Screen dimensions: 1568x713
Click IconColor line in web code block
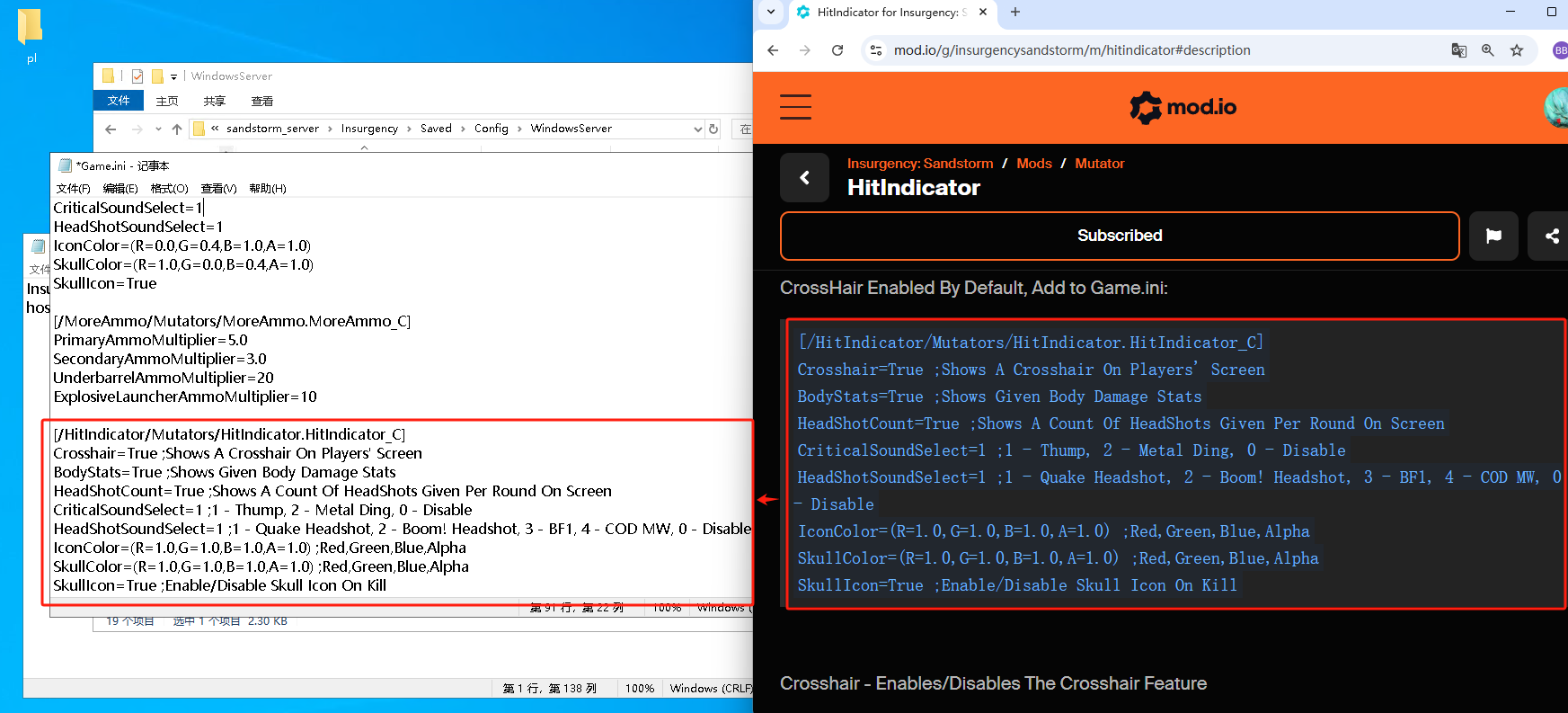click(1053, 531)
